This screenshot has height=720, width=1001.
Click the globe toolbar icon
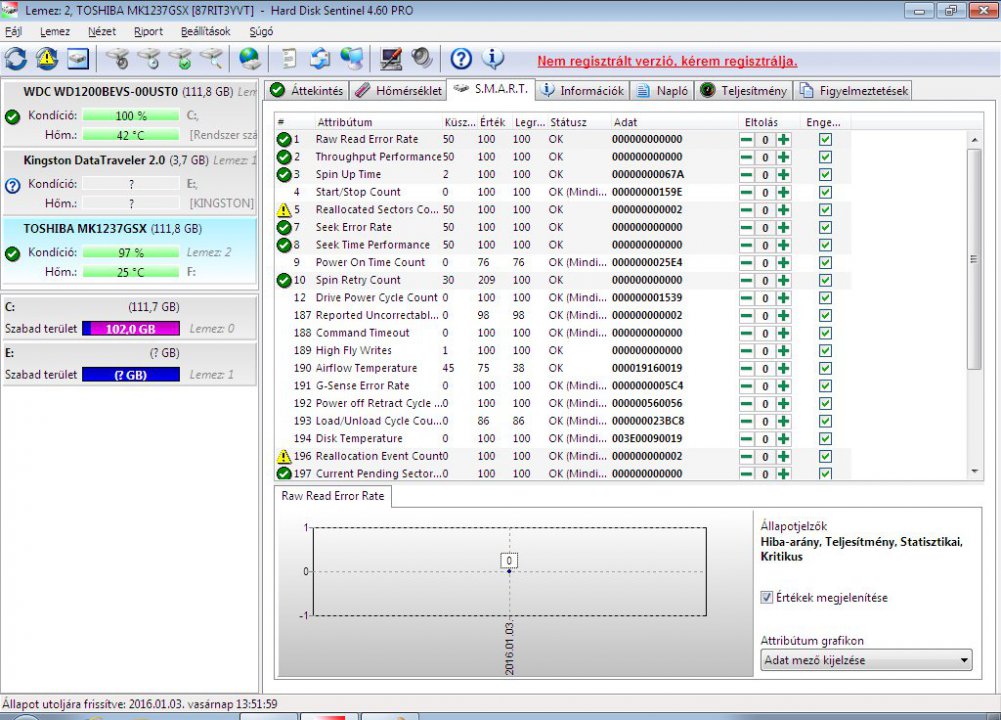tap(250, 59)
